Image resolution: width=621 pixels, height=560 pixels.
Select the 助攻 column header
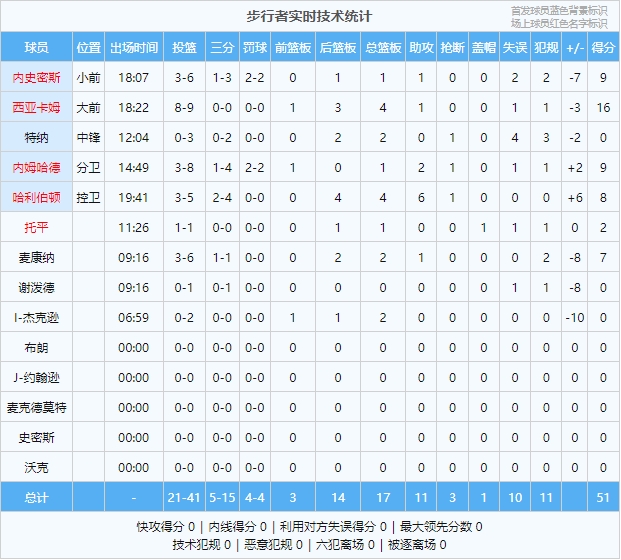coord(421,47)
